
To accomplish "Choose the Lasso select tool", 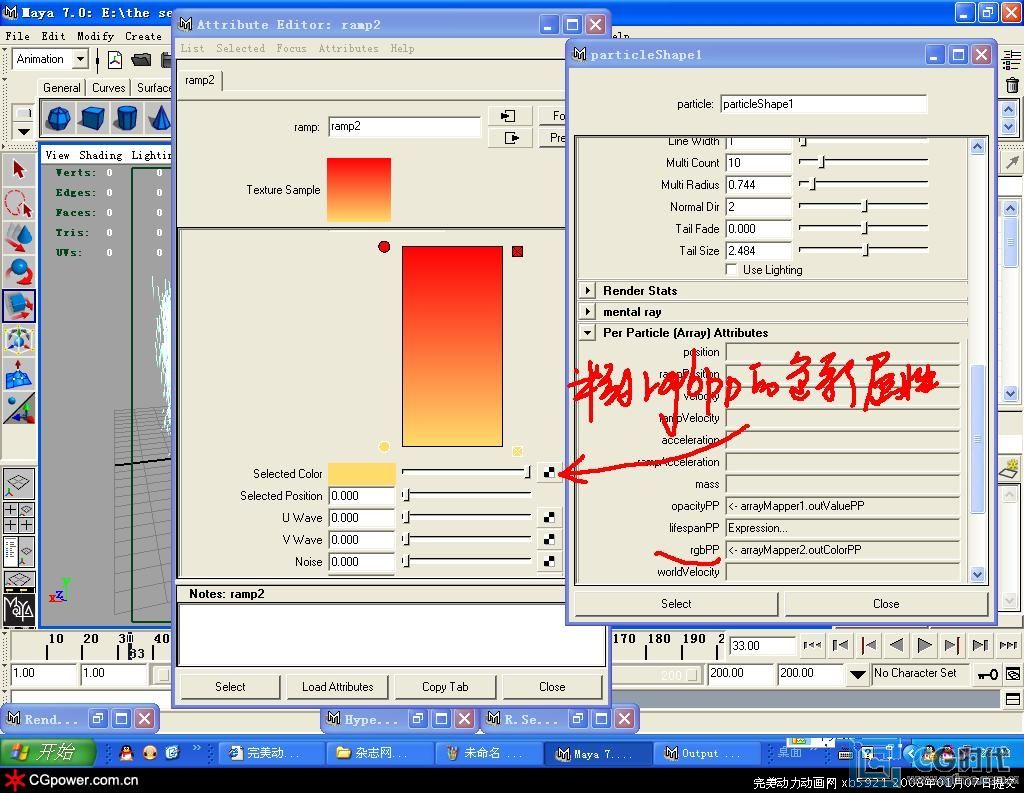I will pyautogui.click(x=19, y=204).
